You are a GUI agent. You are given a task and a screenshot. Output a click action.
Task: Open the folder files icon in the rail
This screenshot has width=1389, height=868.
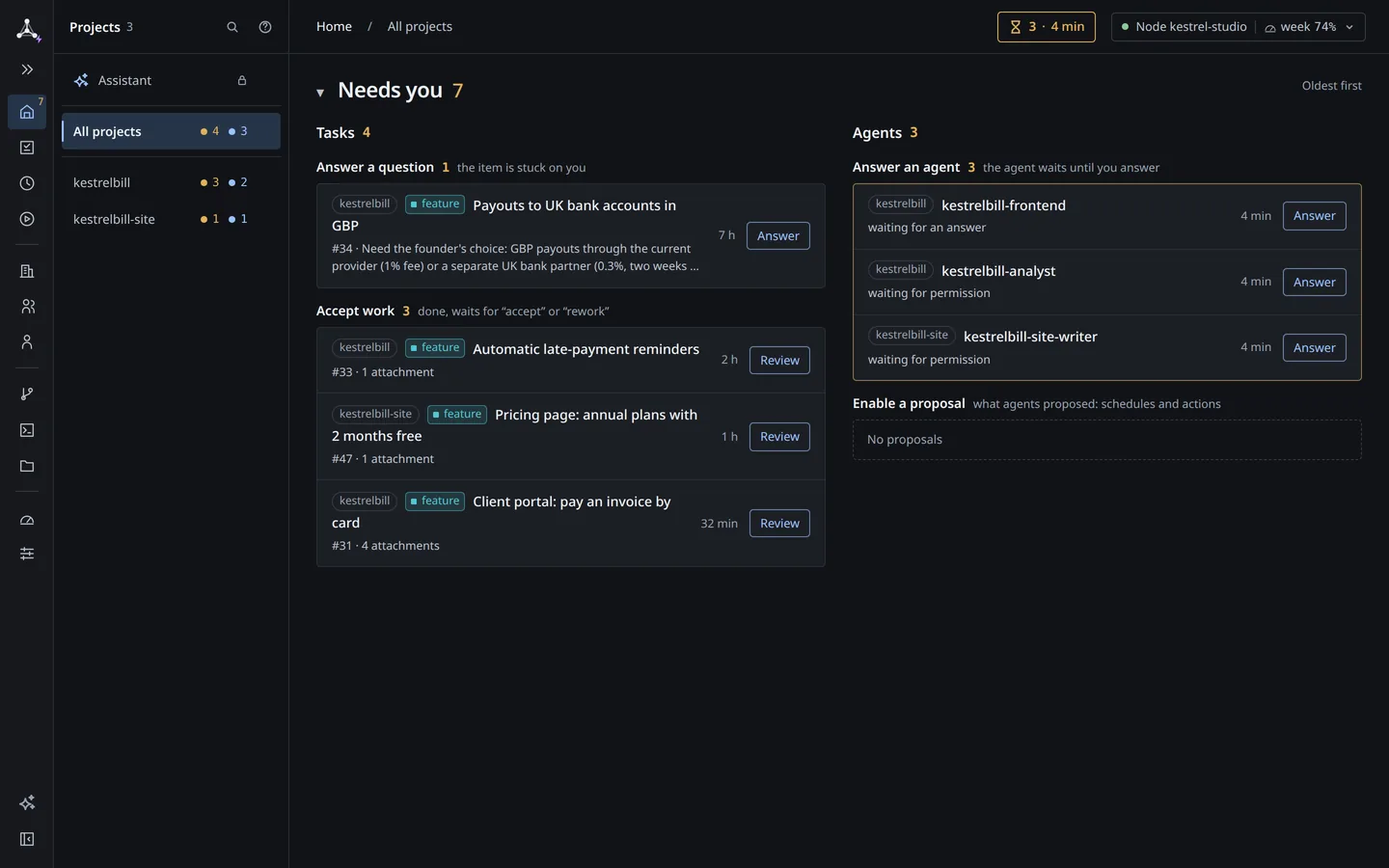click(27, 466)
